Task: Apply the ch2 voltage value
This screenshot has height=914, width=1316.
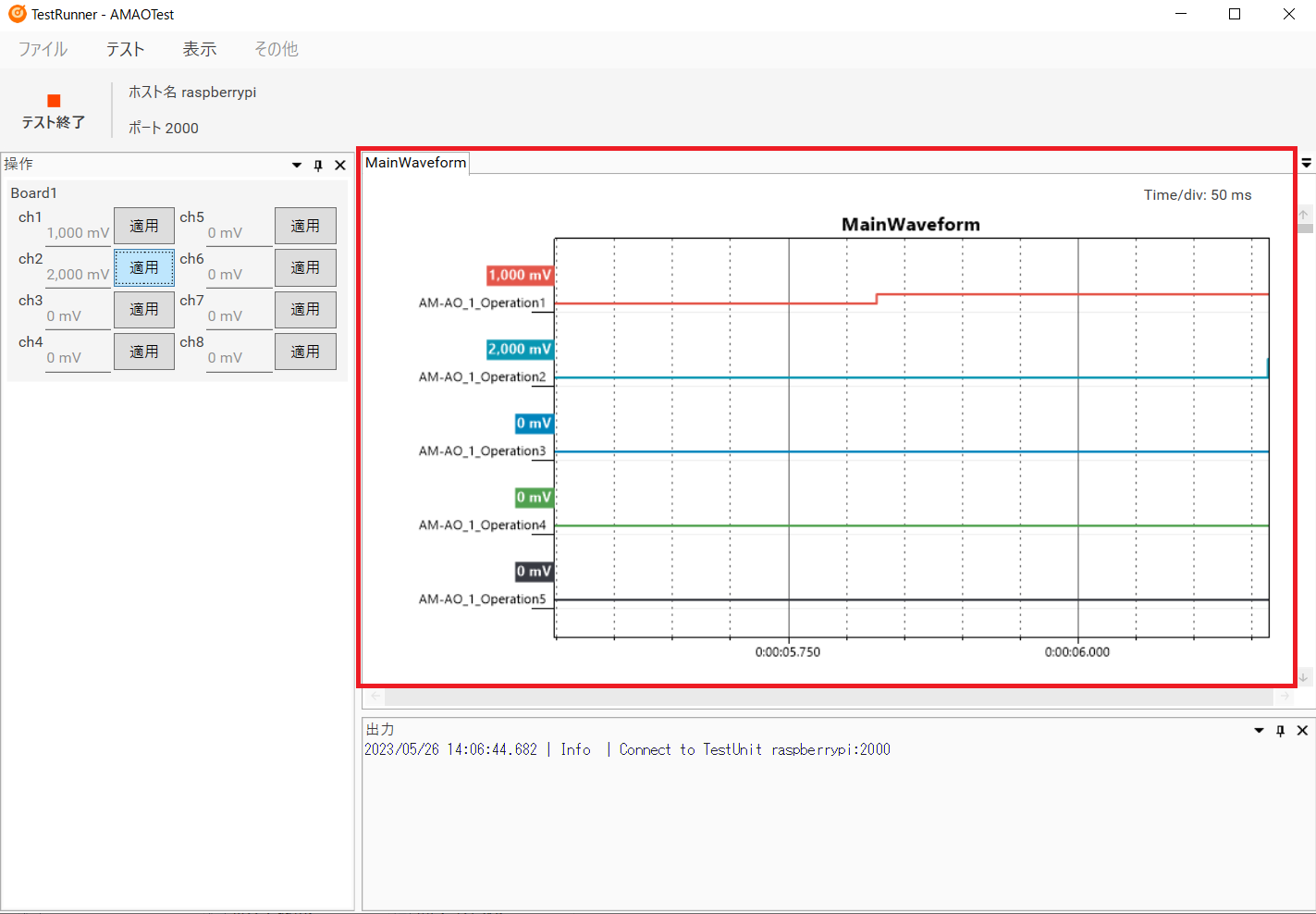Action: (144, 267)
